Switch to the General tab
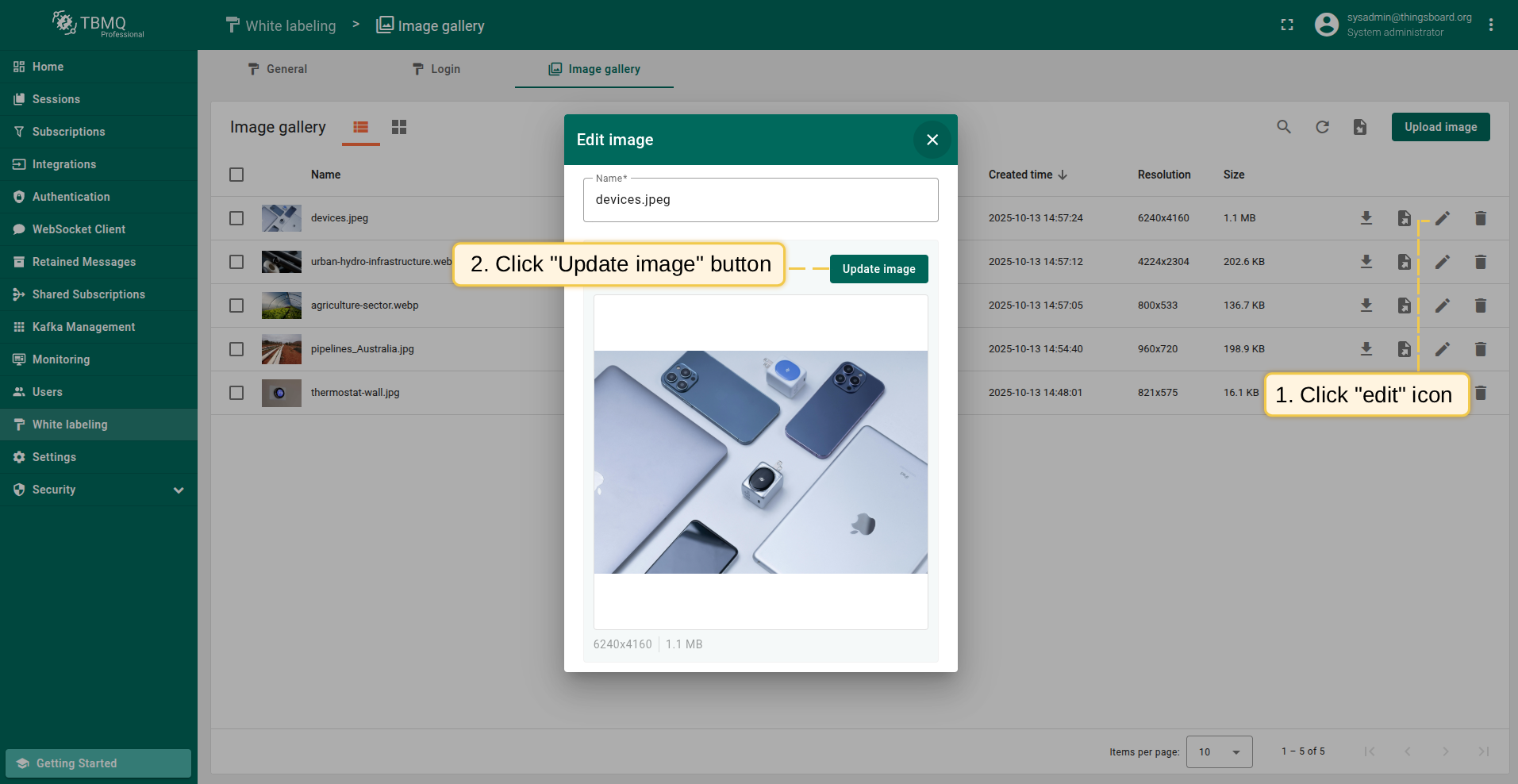The width and height of the screenshot is (1518, 784). coord(277,69)
